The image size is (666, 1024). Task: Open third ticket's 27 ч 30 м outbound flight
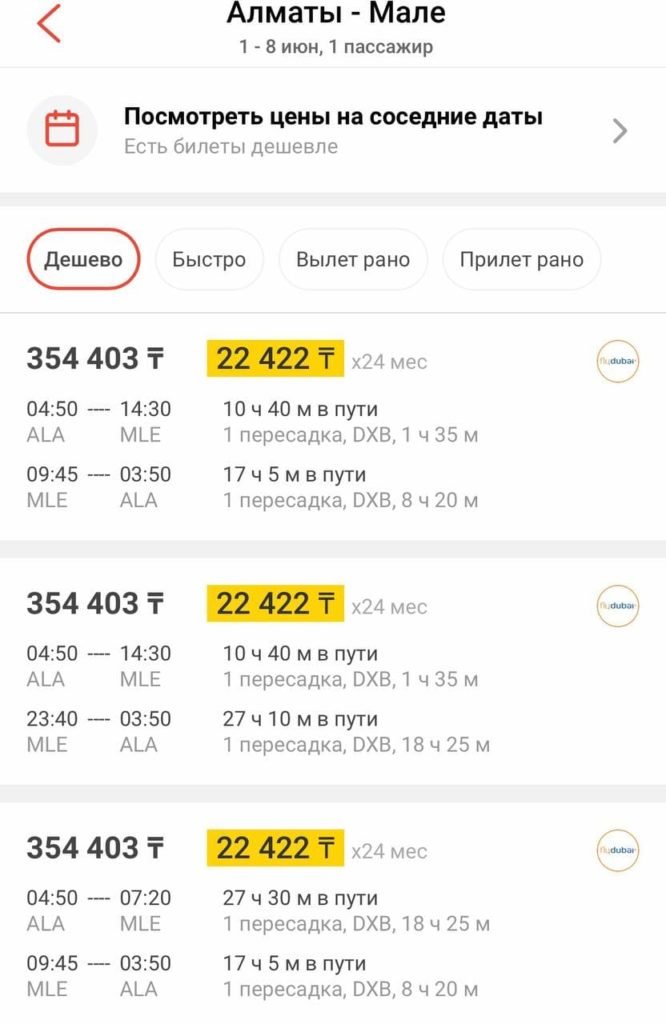coord(258,910)
